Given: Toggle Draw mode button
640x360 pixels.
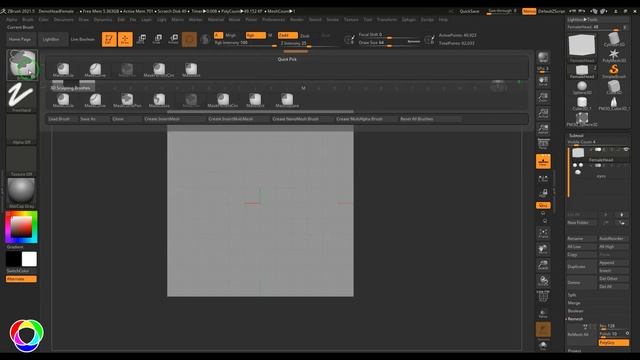Looking at the screenshot, I should 125,39.
